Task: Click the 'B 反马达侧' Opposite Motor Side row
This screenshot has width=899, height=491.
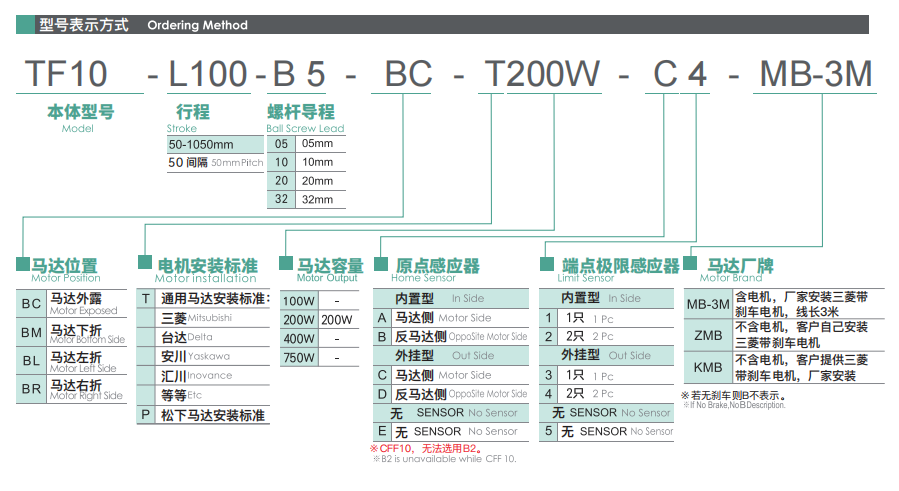Action: point(451,337)
